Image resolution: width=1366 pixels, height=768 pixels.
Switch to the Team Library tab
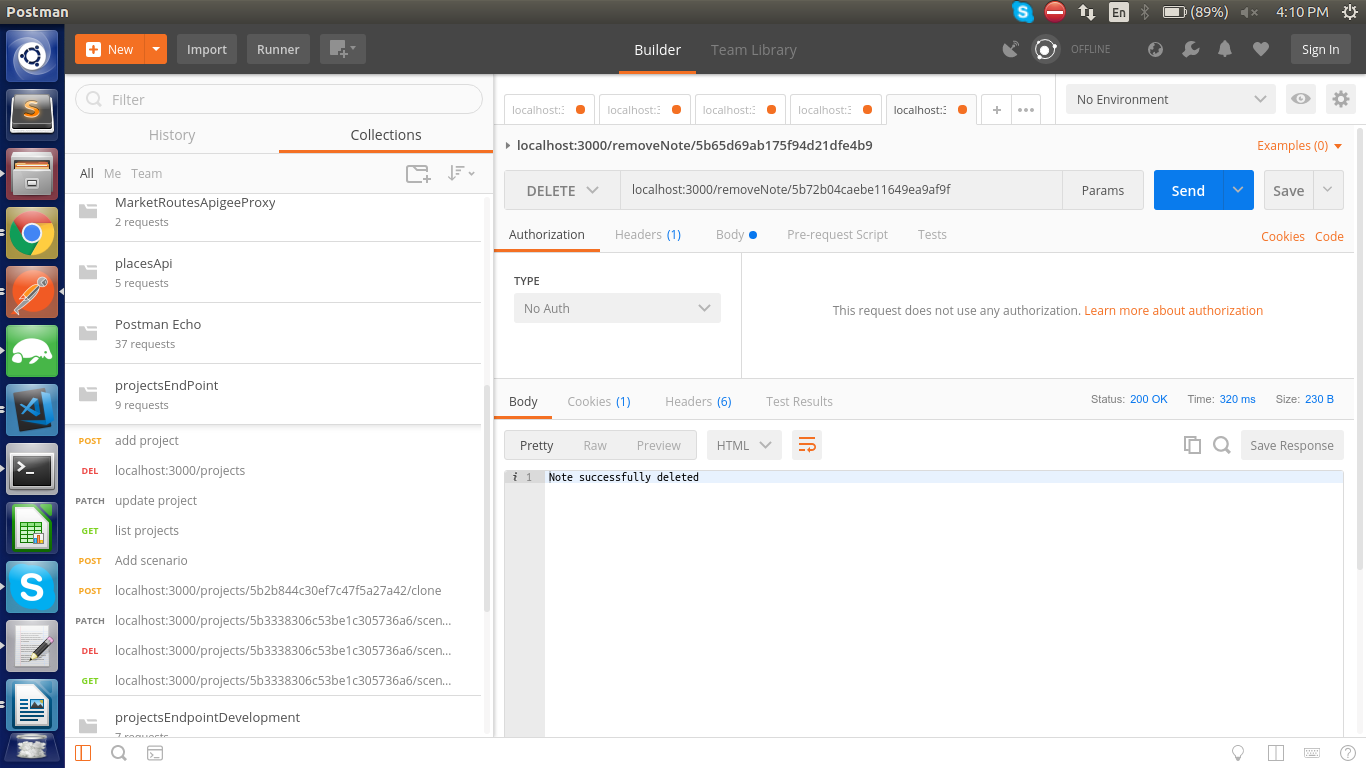[x=753, y=49]
